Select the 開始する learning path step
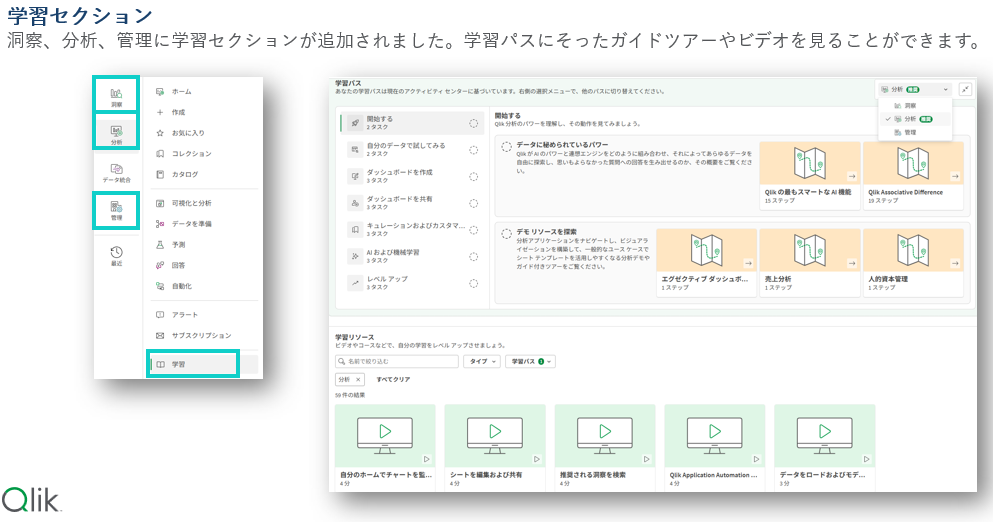This screenshot has height=522, width=993. point(412,123)
